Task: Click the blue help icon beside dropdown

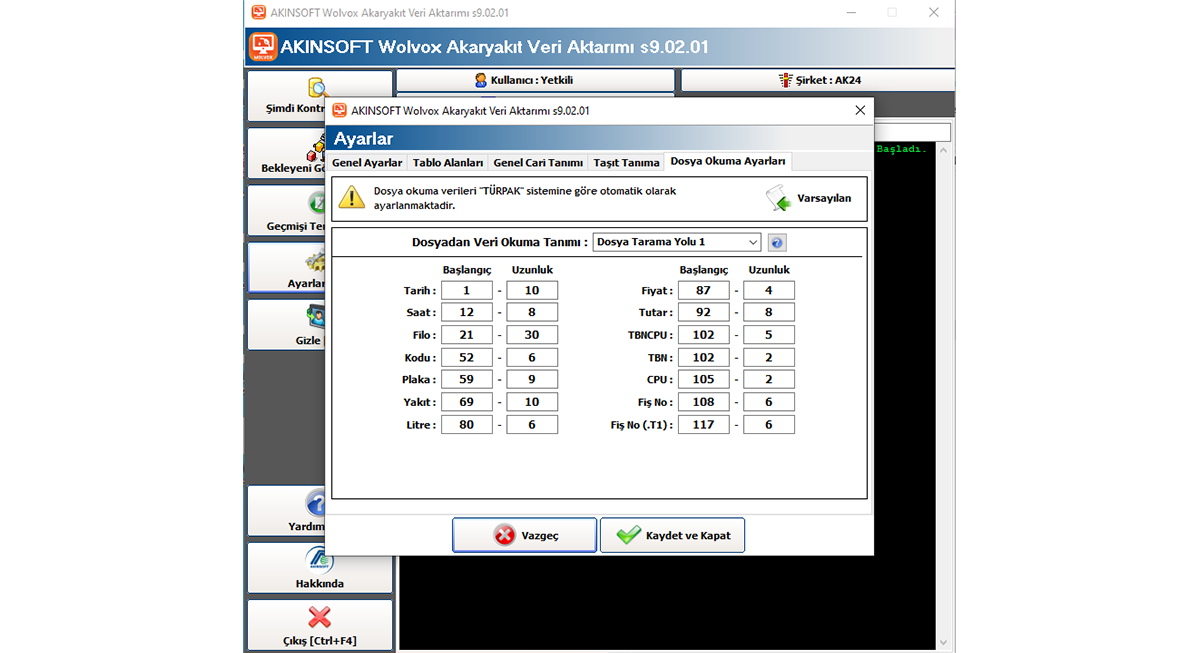Action: pos(777,242)
